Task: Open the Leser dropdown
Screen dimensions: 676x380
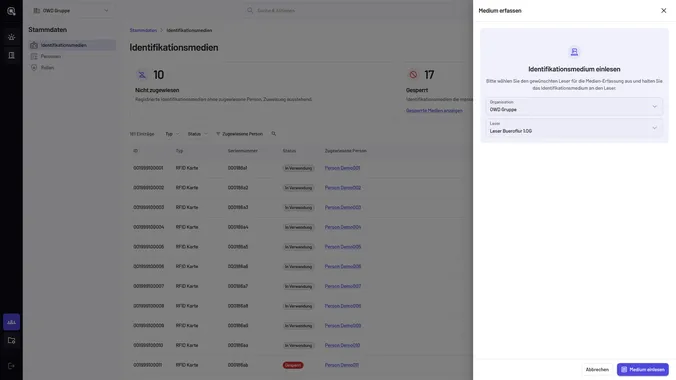Action: [574, 128]
